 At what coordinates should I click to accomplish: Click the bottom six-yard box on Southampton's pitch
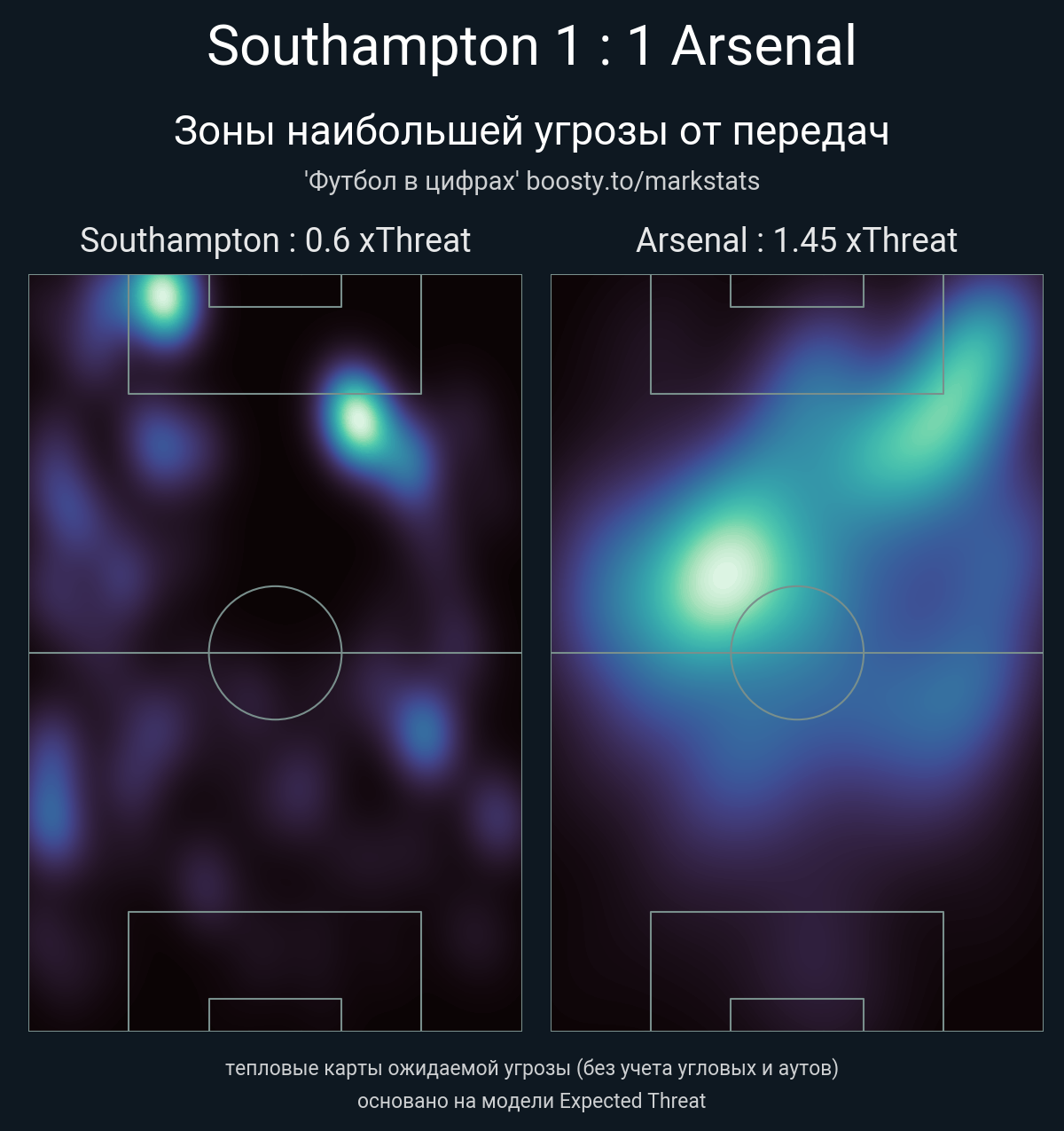point(275,1015)
